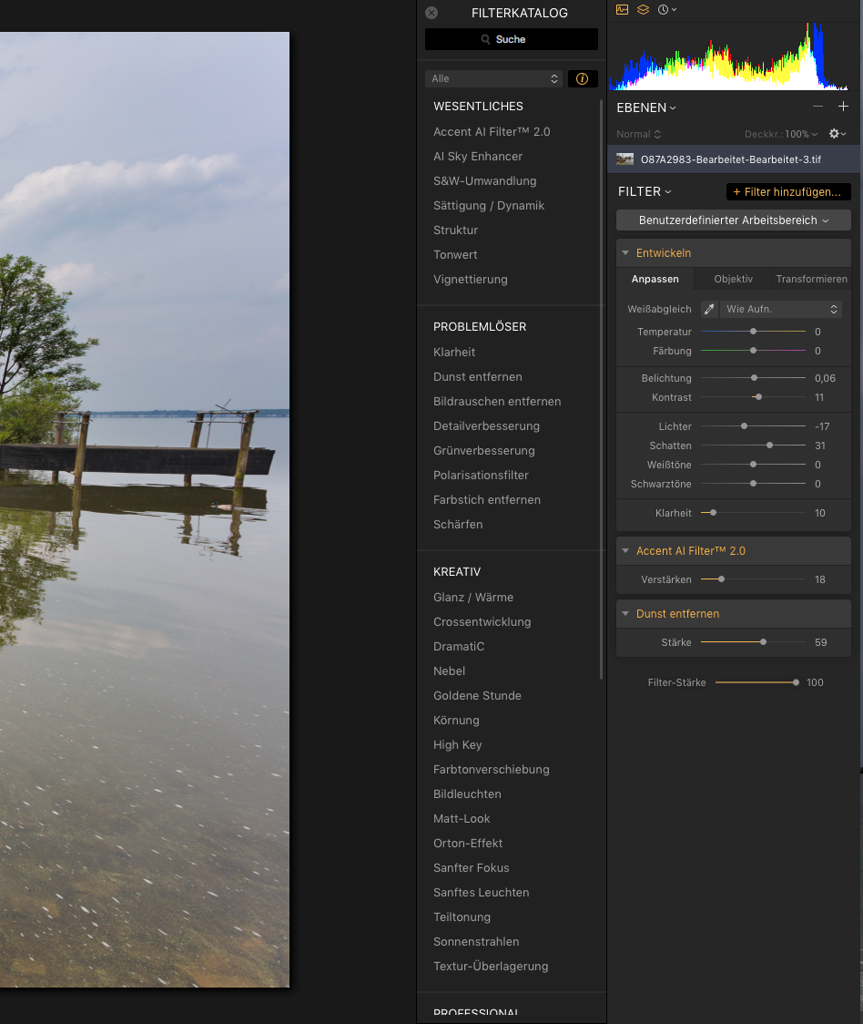Click the Suche search field
The height and width of the screenshot is (1024, 863).
tap(511, 39)
